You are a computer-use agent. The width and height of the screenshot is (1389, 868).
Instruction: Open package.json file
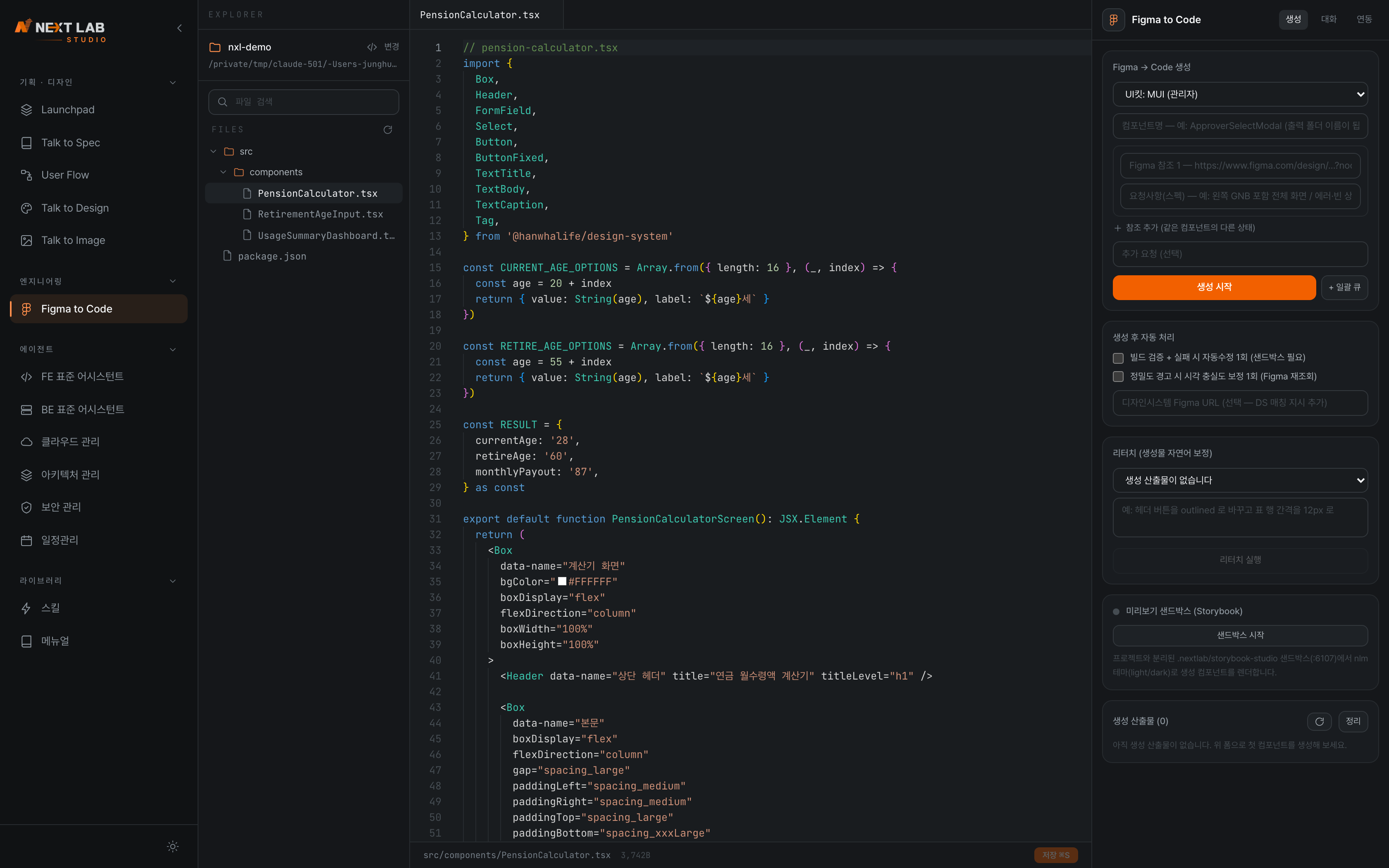coord(303,256)
